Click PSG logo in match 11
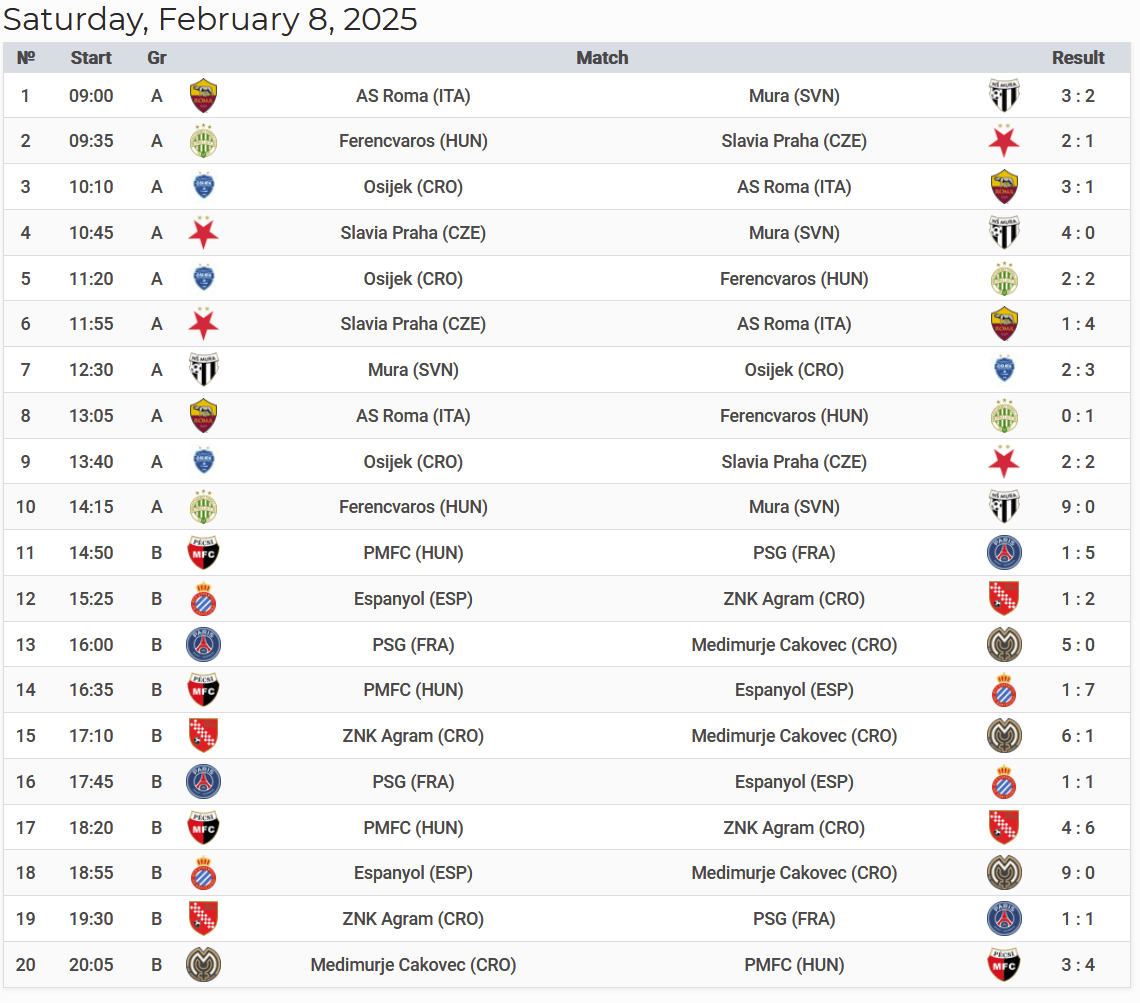This screenshot has width=1140, height=1003. [x=1004, y=553]
